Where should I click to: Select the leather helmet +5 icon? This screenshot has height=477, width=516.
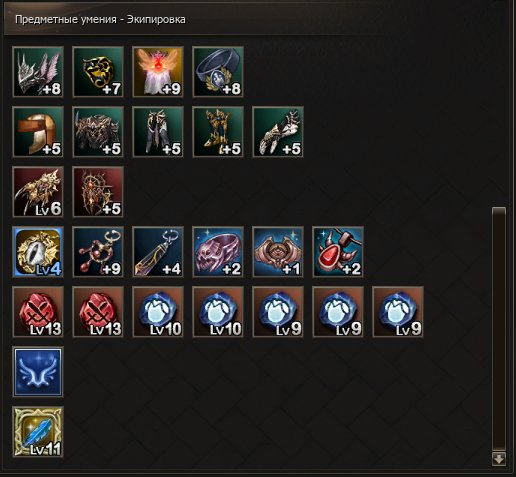(x=38, y=132)
